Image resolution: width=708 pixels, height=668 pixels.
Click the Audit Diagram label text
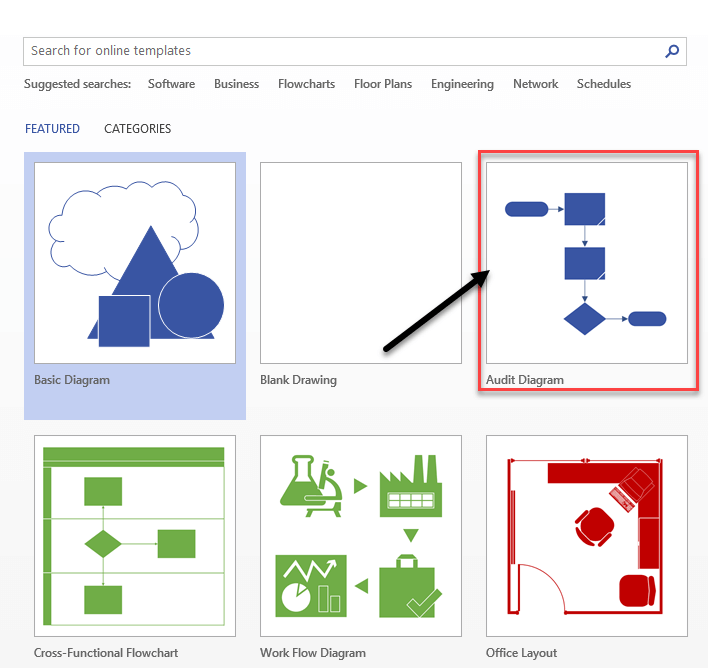(525, 380)
